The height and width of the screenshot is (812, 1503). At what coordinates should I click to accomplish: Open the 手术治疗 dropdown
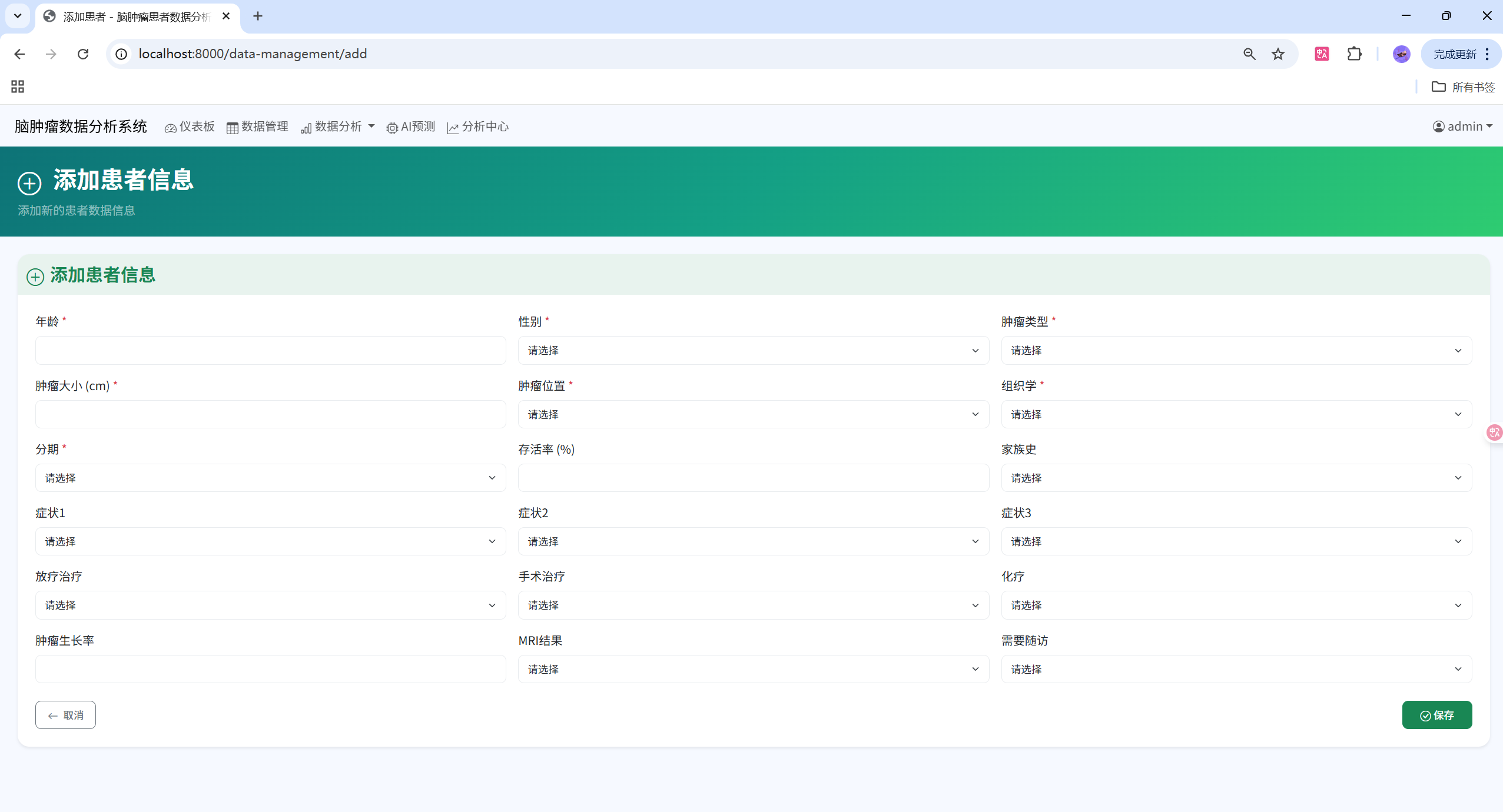754,605
